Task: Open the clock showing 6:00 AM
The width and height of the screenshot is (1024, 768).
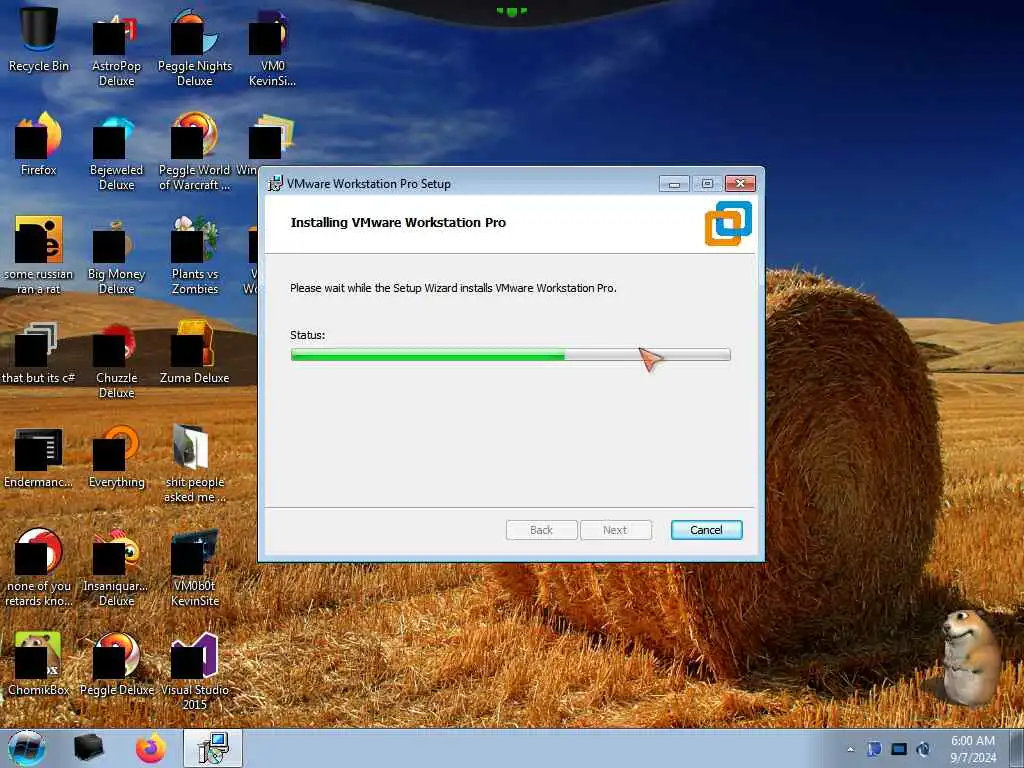Action: 973,749
